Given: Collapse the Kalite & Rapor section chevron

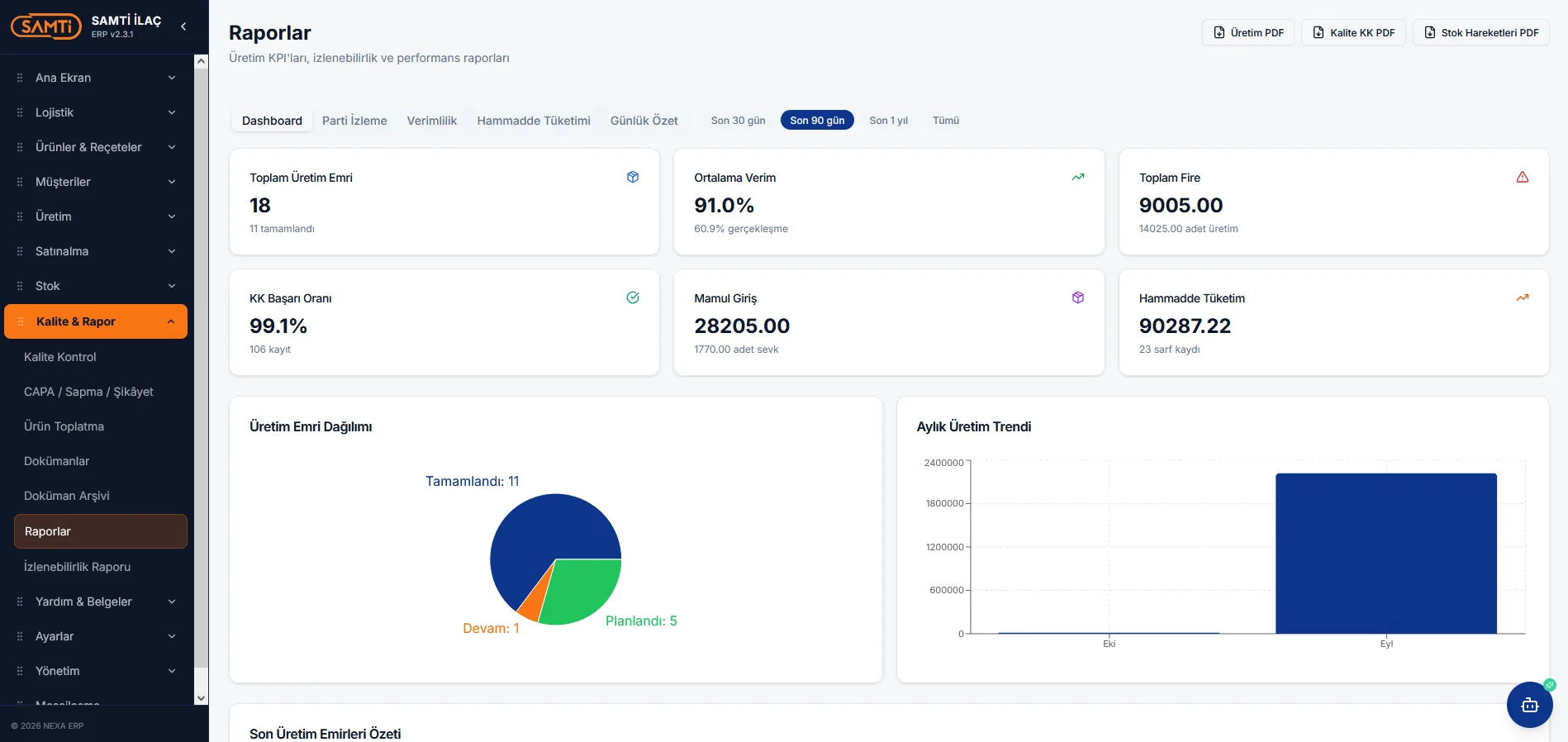Looking at the screenshot, I should tap(171, 321).
